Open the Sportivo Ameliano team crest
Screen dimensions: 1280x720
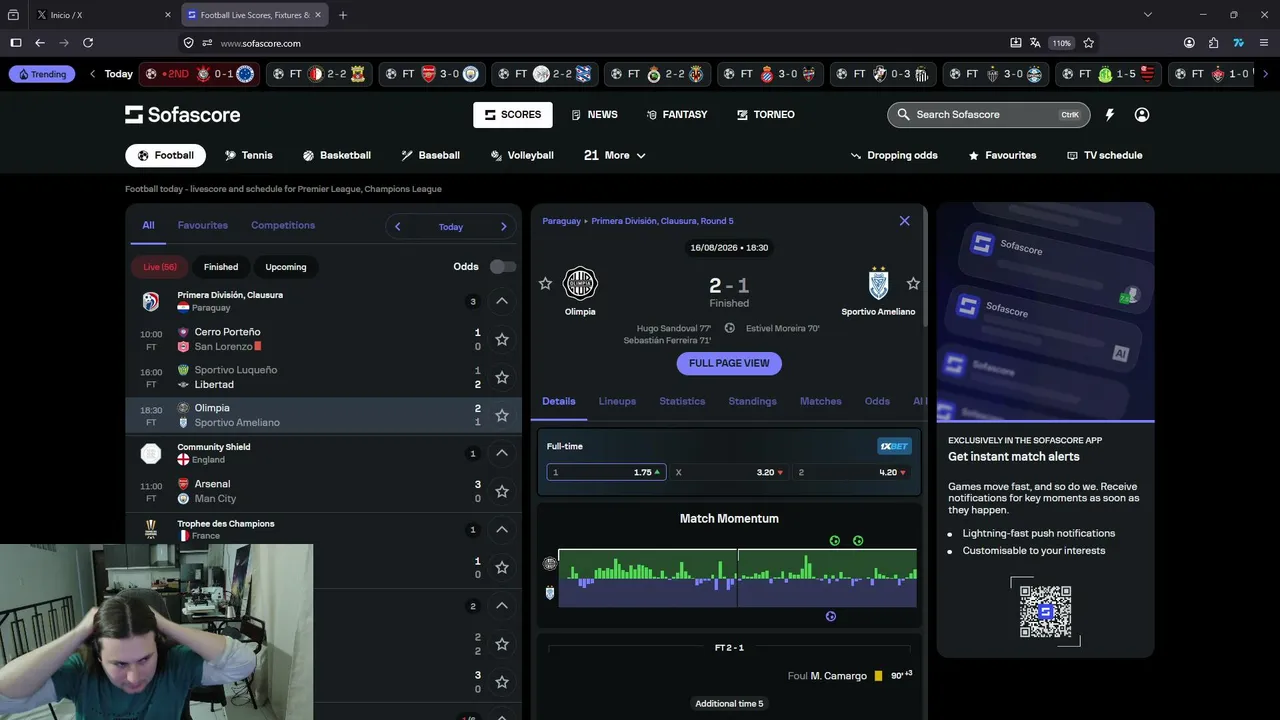tap(878, 284)
